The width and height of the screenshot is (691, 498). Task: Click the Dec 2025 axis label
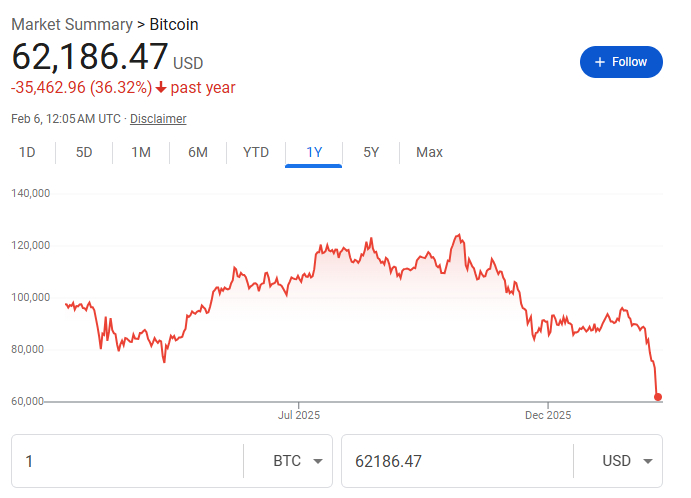[x=547, y=414]
